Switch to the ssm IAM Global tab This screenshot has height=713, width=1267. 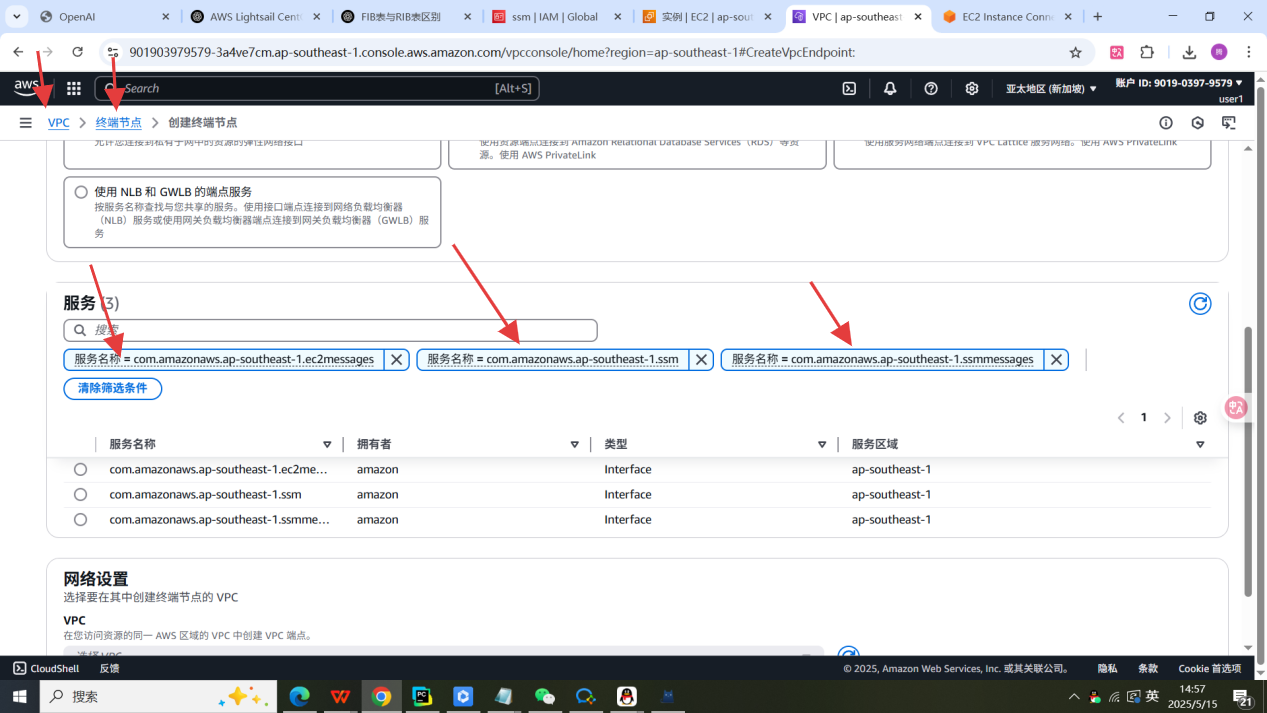click(x=558, y=16)
